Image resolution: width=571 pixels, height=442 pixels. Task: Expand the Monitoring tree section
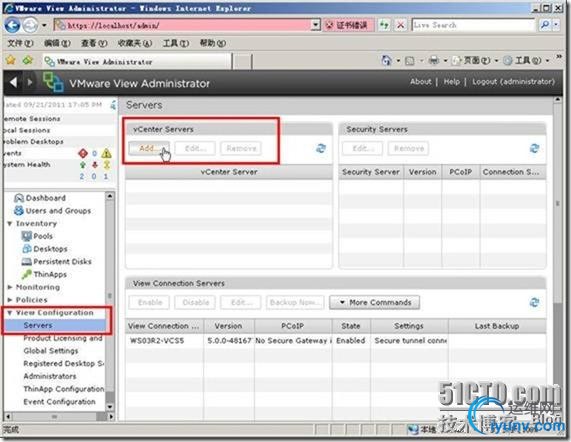coord(10,287)
